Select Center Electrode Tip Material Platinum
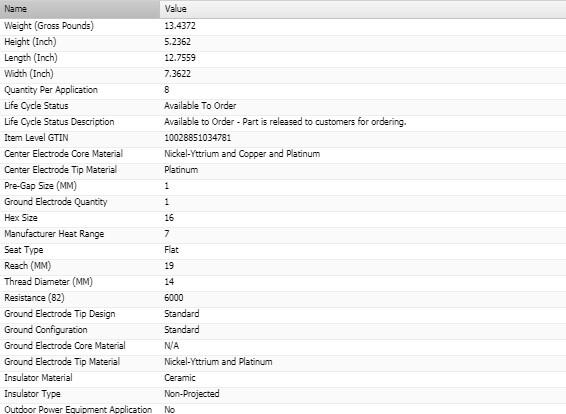The image size is (566, 414). click(x=181, y=170)
